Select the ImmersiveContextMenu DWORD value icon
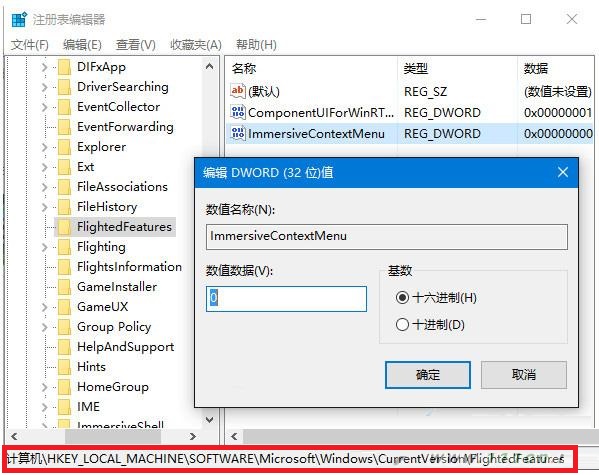The height and width of the screenshot is (475, 599). tap(238, 133)
